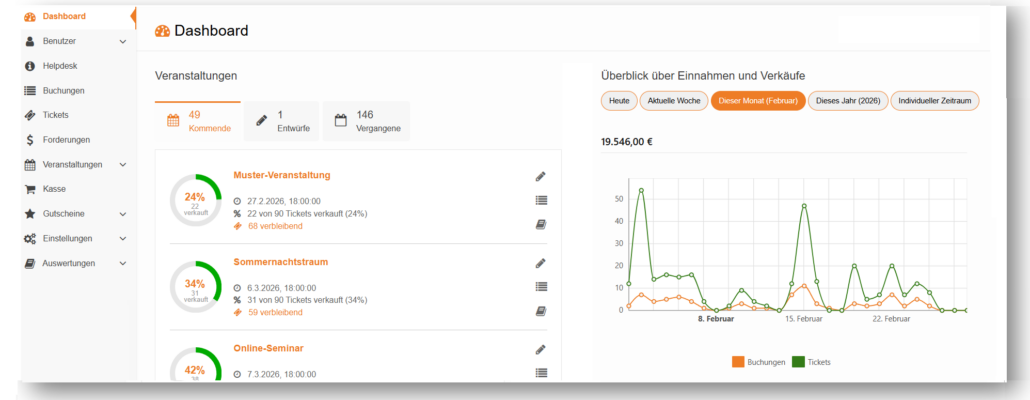Open the Muster-Veranstaltung event link

pyautogui.click(x=281, y=175)
